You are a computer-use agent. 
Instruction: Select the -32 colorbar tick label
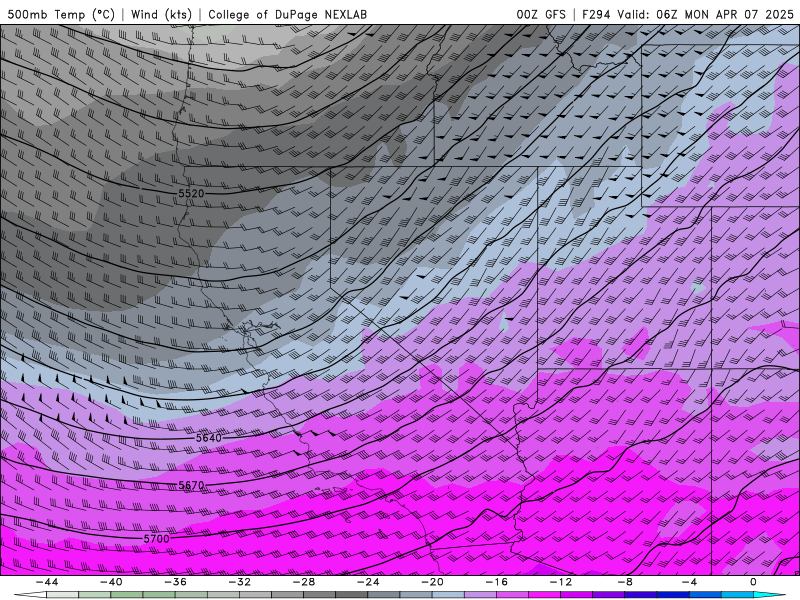239,582
